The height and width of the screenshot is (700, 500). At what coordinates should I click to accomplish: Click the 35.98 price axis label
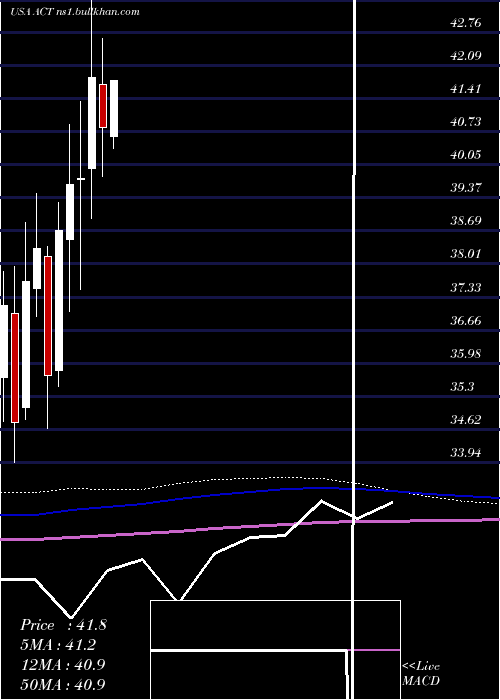coord(466,354)
